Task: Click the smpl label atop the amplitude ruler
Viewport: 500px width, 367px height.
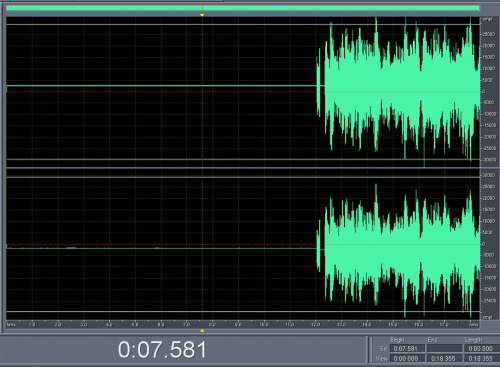Action: click(487, 19)
